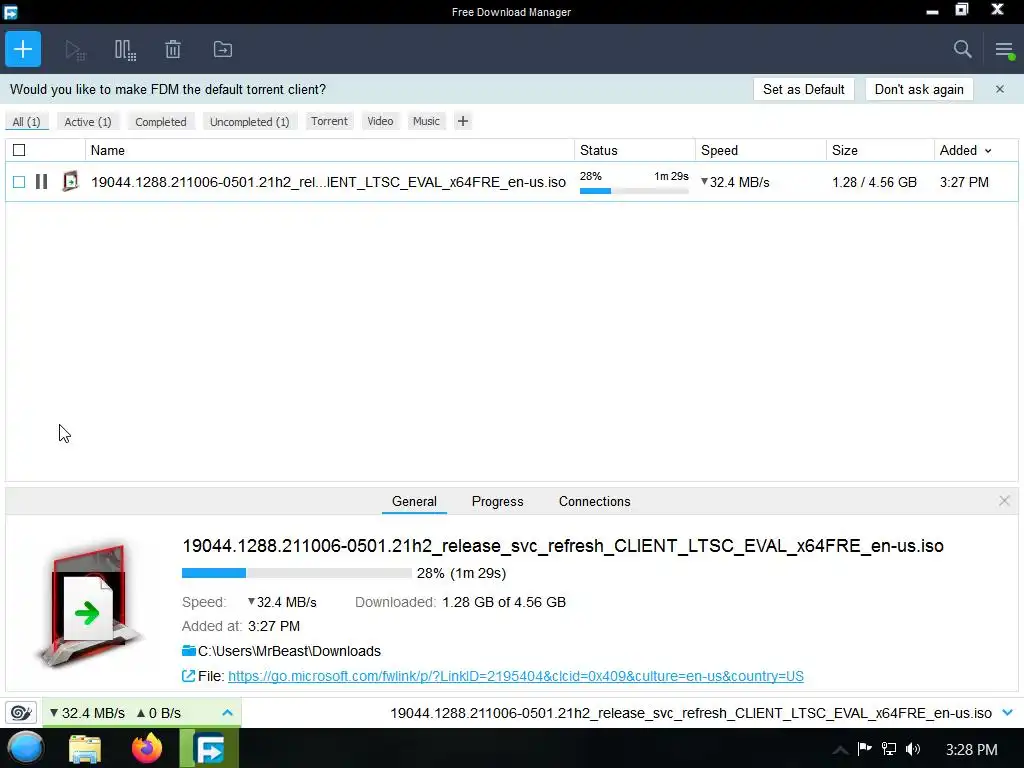Click the blue plus Add download button
1024x768 pixels.
pyautogui.click(x=23, y=49)
